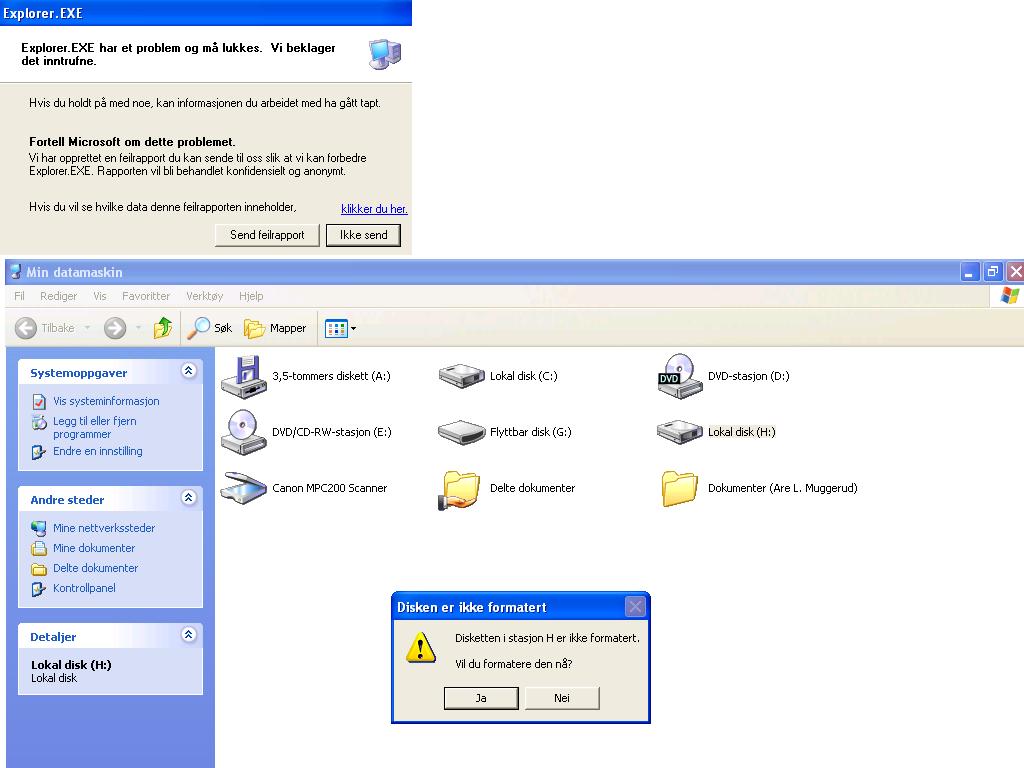Click Nei in format dialog
The height and width of the screenshot is (768, 1024).
(x=562, y=698)
